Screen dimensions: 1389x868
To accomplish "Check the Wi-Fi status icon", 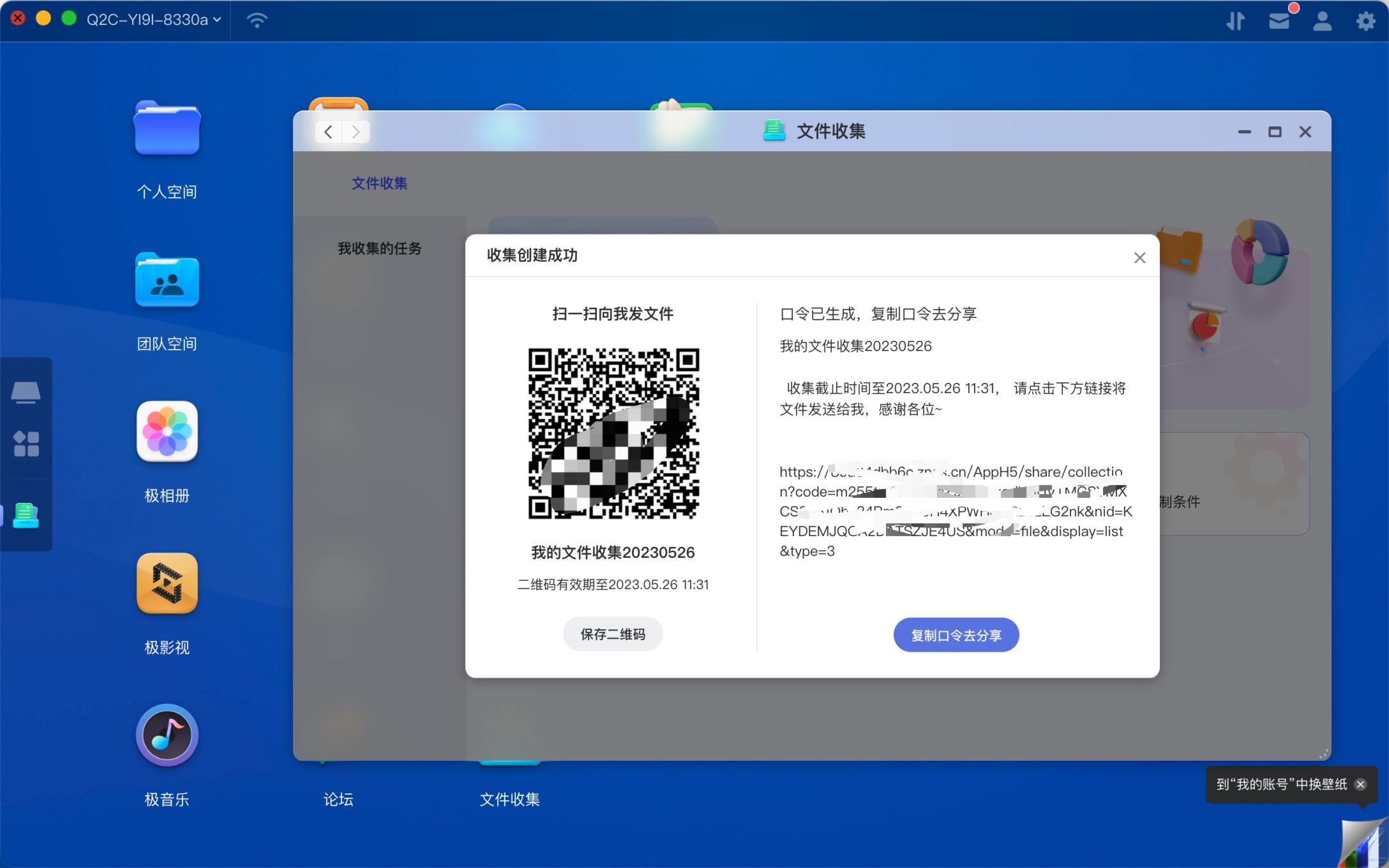I will [256, 20].
